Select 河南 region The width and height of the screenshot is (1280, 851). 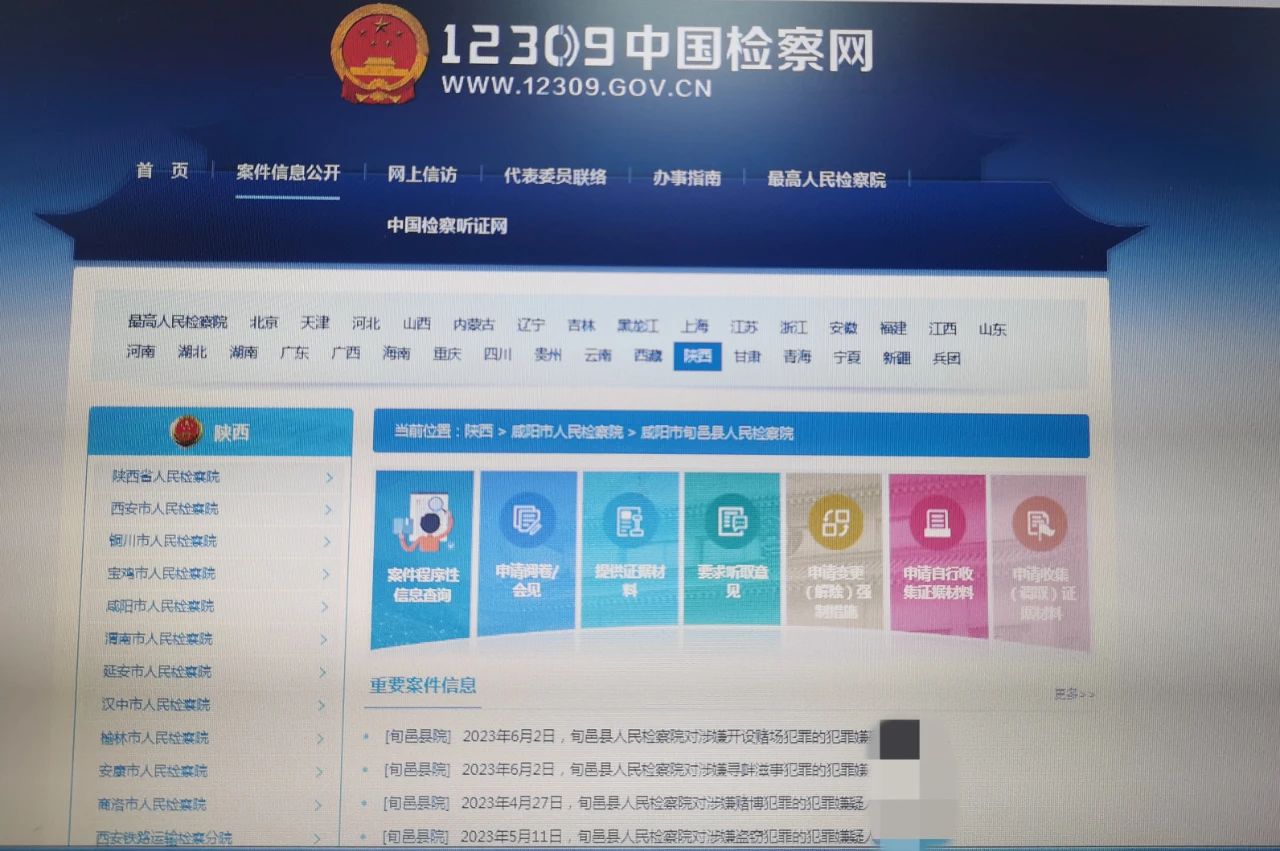[x=141, y=352]
